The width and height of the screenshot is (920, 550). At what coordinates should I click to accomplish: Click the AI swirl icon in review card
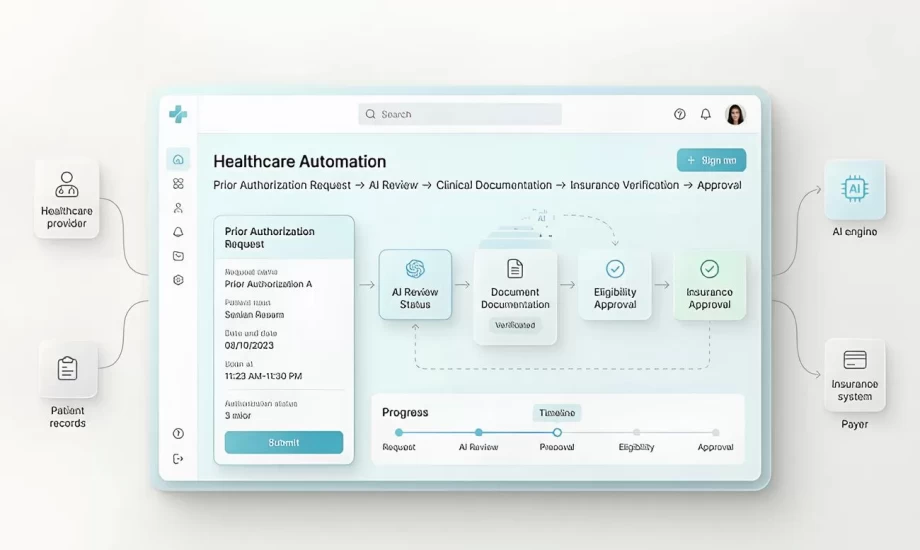pyautogui.click(x=415, y=269)
